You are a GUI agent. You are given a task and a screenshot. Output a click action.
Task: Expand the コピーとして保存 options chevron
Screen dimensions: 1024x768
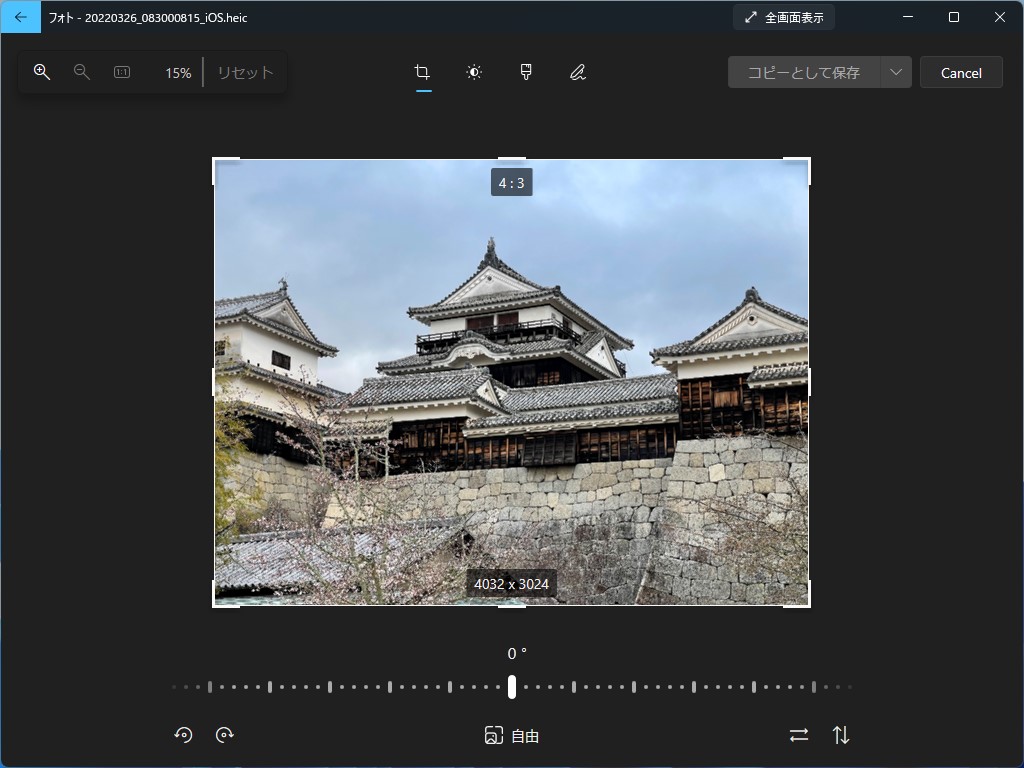[895, 71]
